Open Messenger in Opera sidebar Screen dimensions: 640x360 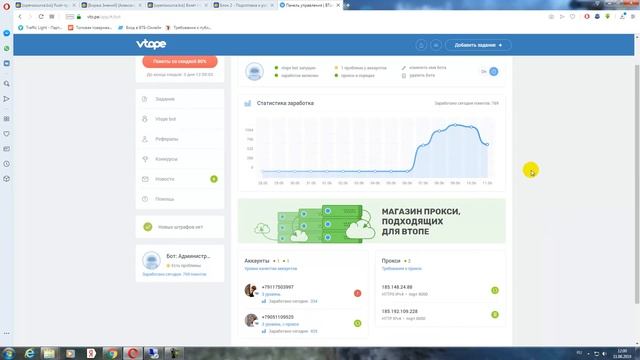click(x=7, y=33)
